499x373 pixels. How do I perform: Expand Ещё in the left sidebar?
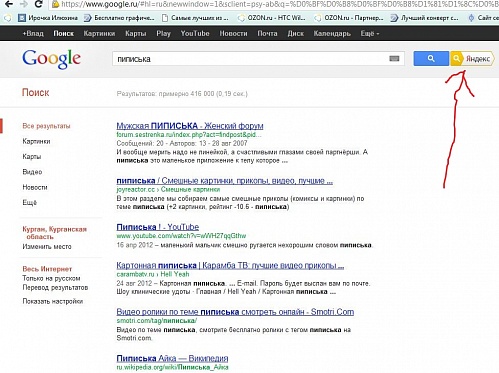30,203
